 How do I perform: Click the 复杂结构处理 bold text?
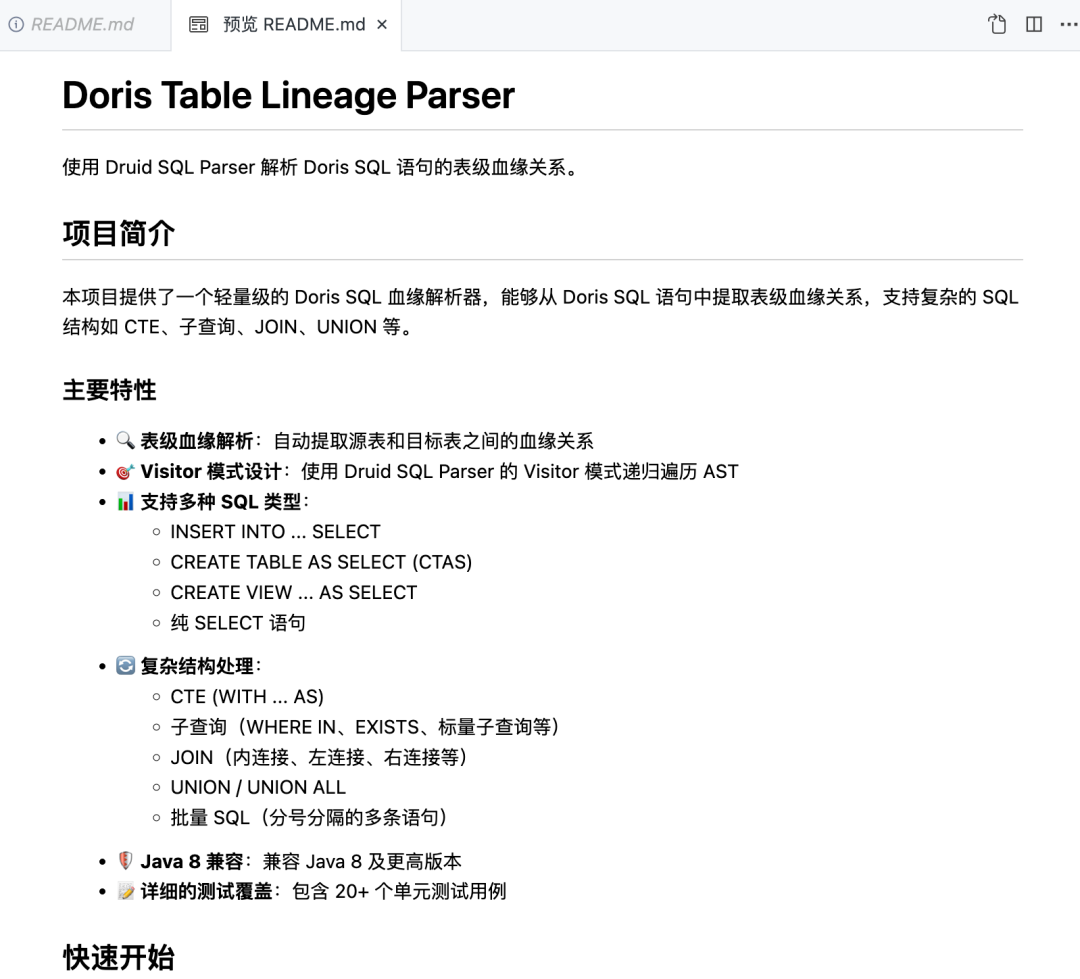click(197, 666)
